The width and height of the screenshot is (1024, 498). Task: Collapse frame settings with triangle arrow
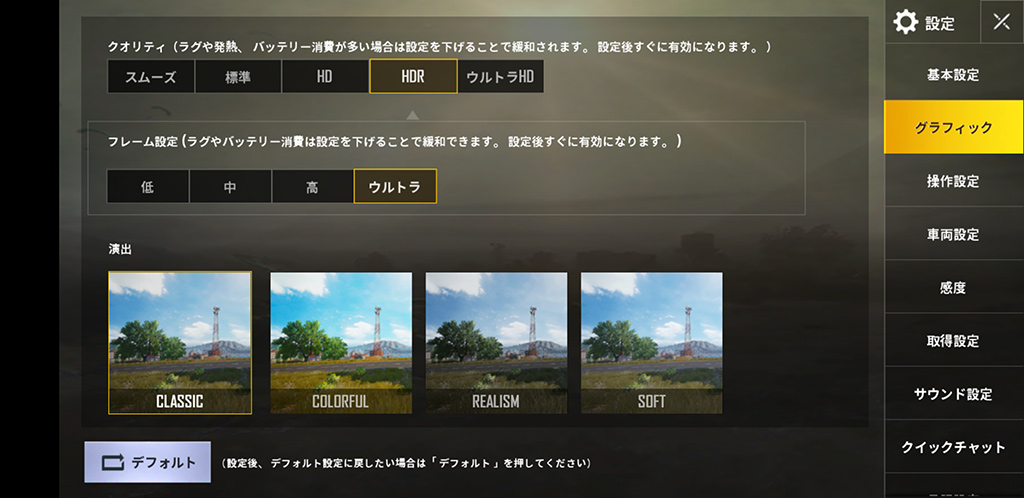(412, 115)
